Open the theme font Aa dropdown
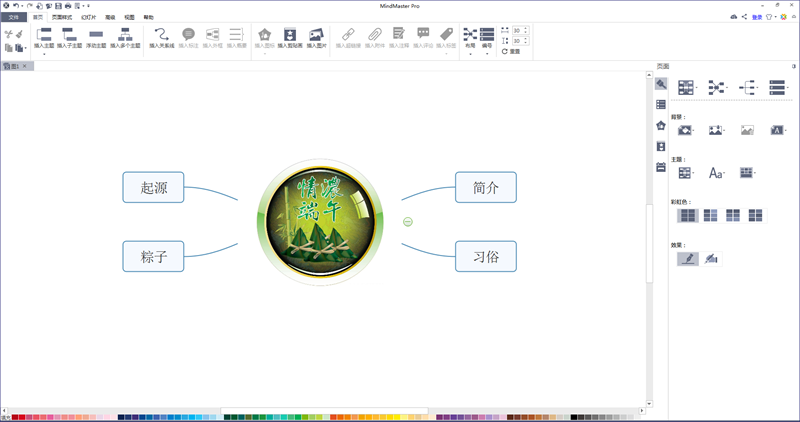This screenshot has width=800, height=422. [x=717, y=173]
